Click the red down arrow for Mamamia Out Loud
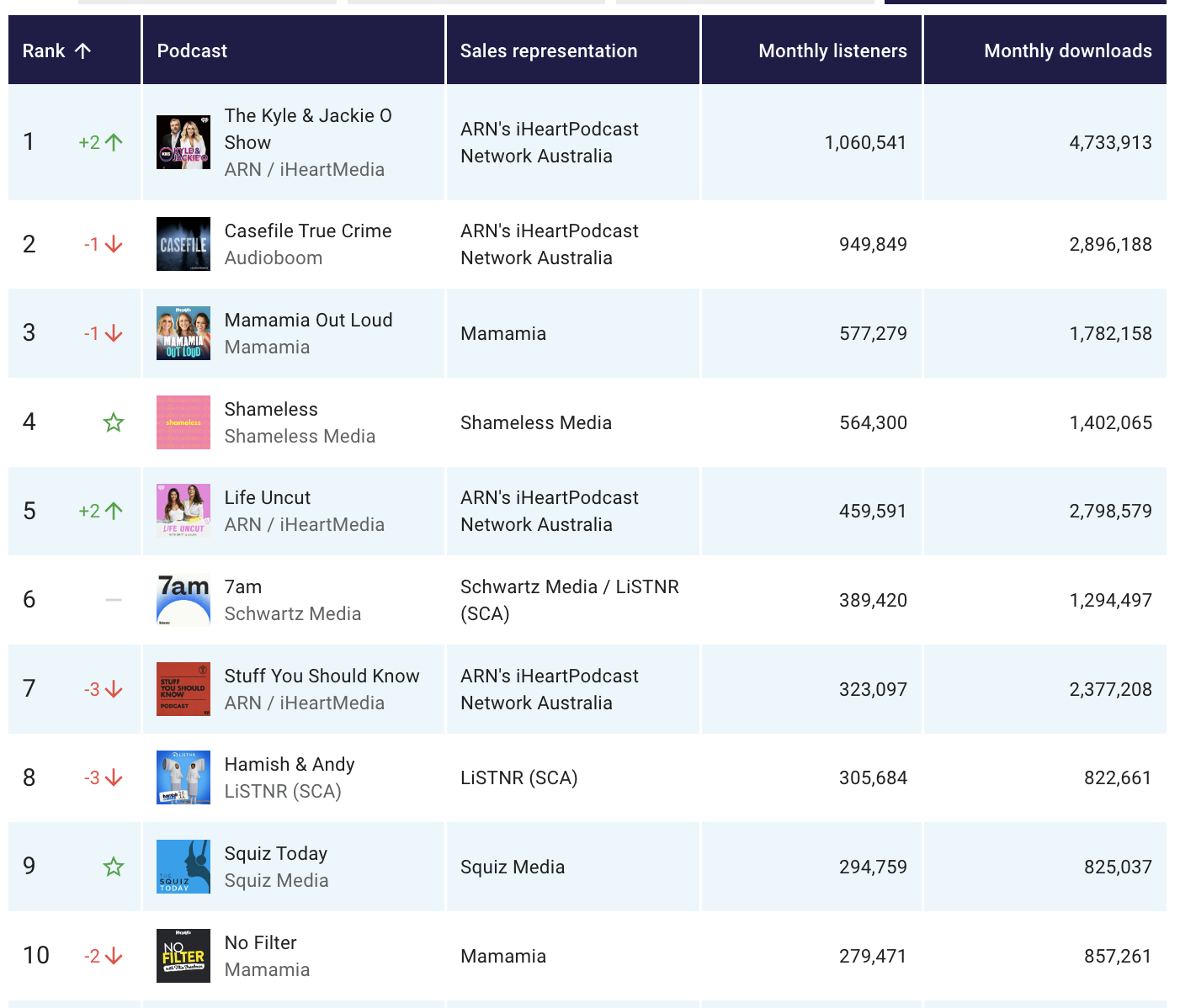This screenshot has width=1180, height=1008. (x=114, y=333)
